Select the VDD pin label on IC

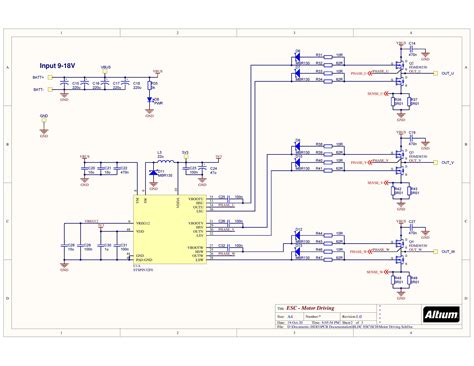tap(140, 231)
